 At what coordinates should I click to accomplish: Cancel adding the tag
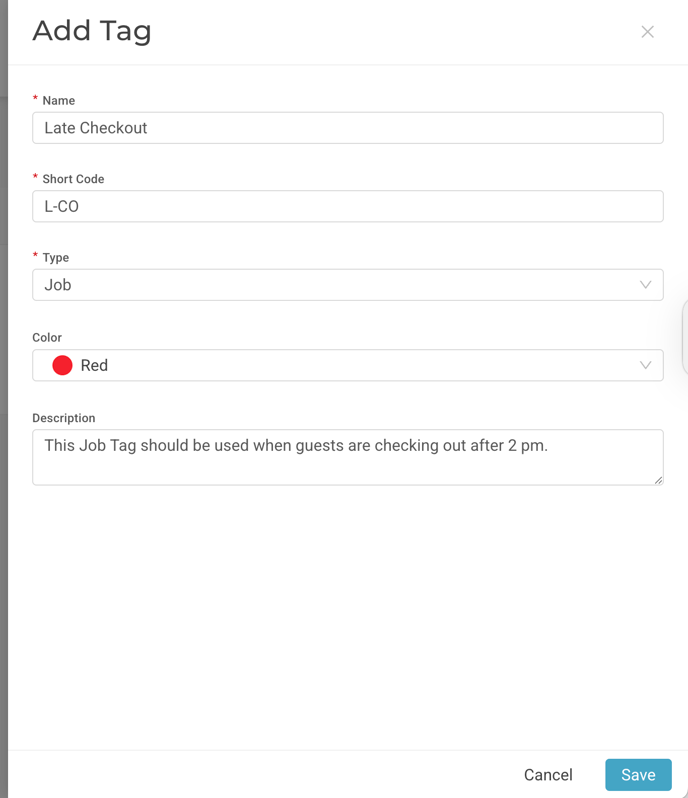(x=548, y=775)
